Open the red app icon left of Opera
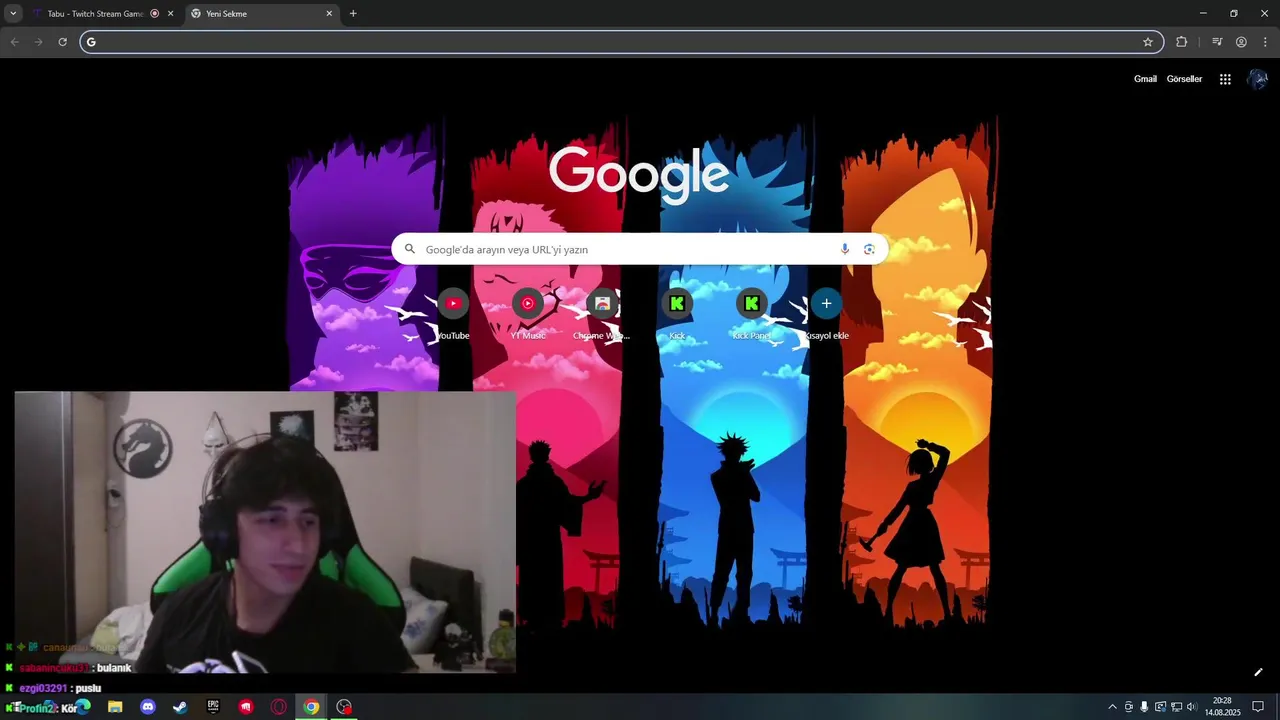 pos(246,707)
